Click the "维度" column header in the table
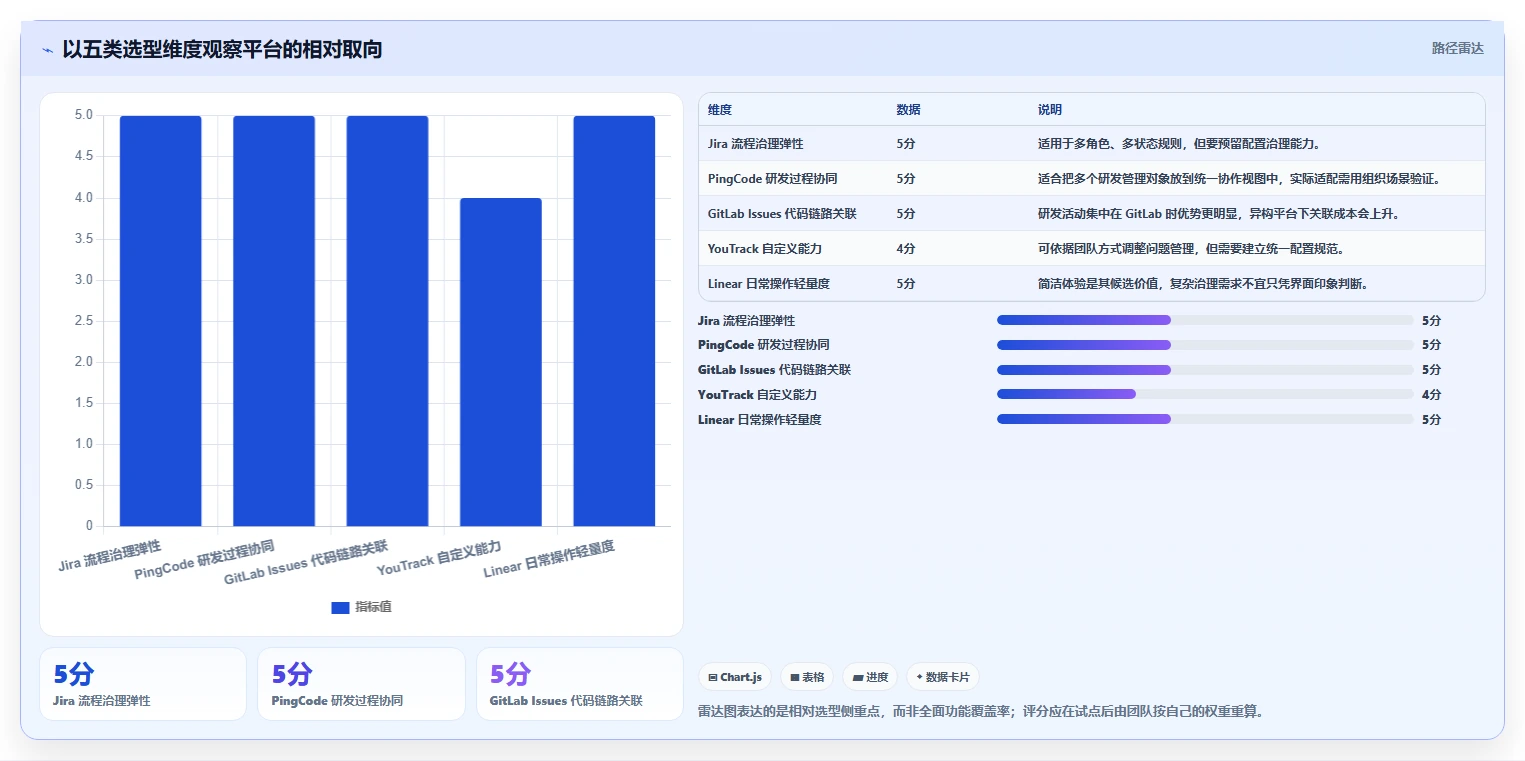 coord(720,110)
